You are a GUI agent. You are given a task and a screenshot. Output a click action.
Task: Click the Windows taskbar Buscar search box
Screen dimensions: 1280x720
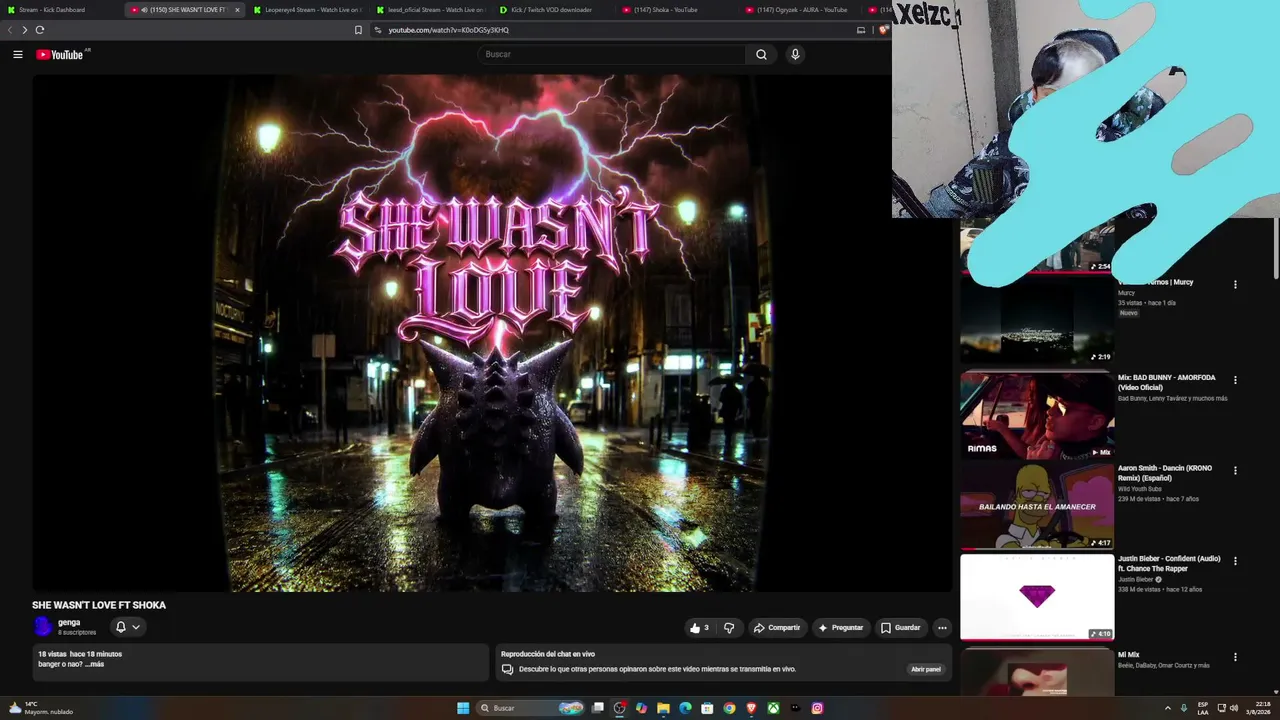point(529,708)
